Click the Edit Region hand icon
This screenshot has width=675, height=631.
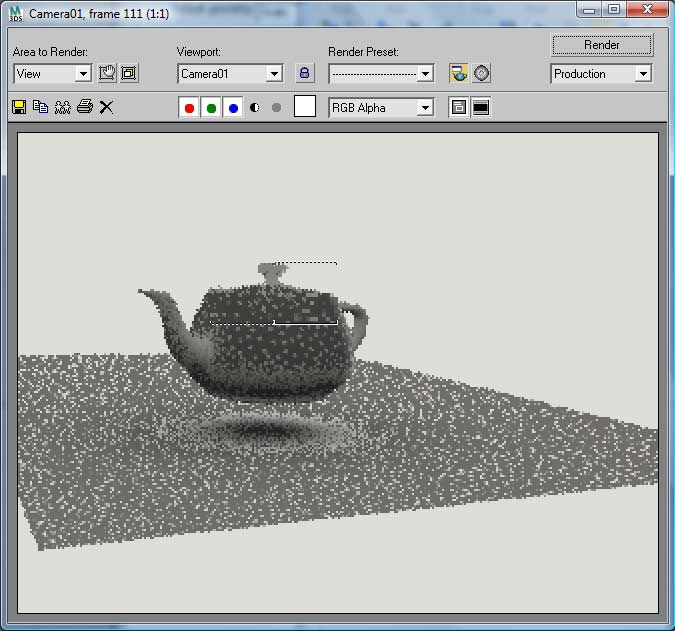[107, 73]
